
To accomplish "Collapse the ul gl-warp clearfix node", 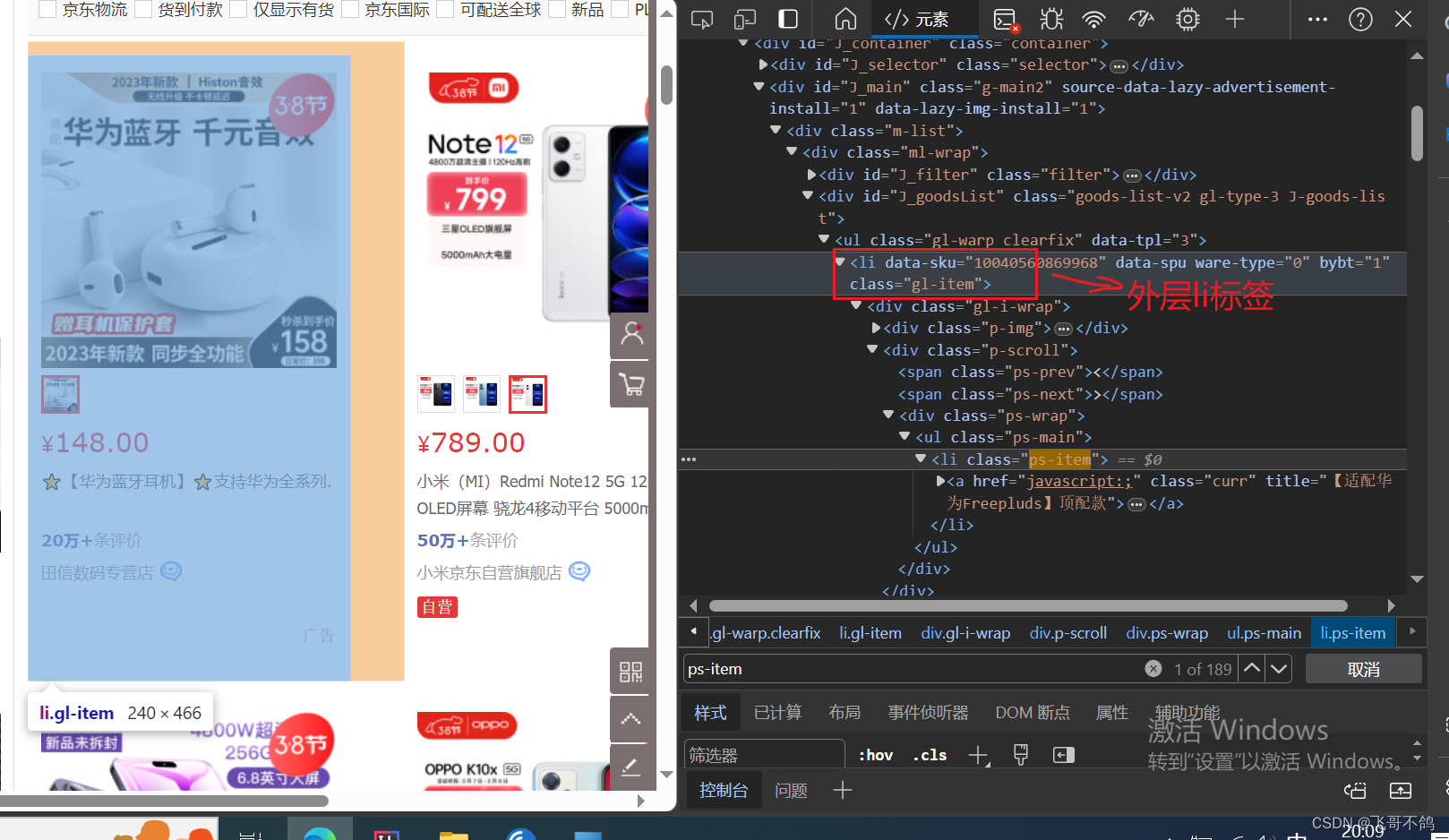I will click(824, 240).
